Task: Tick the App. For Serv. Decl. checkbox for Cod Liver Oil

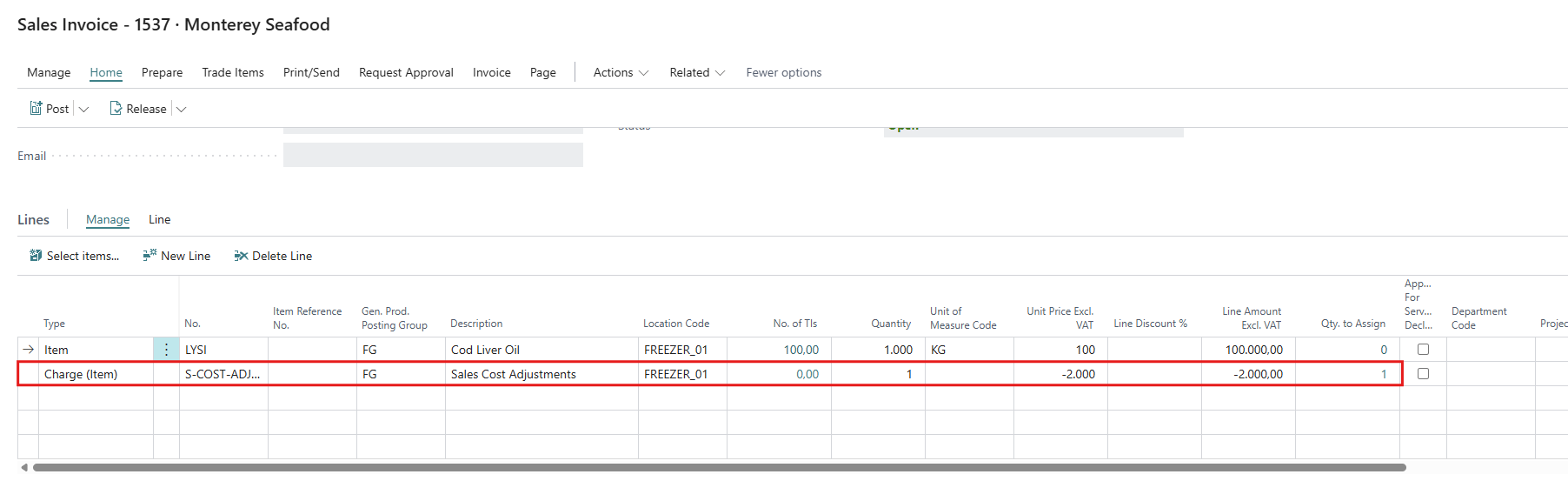Action: (x=1423, y=349)
